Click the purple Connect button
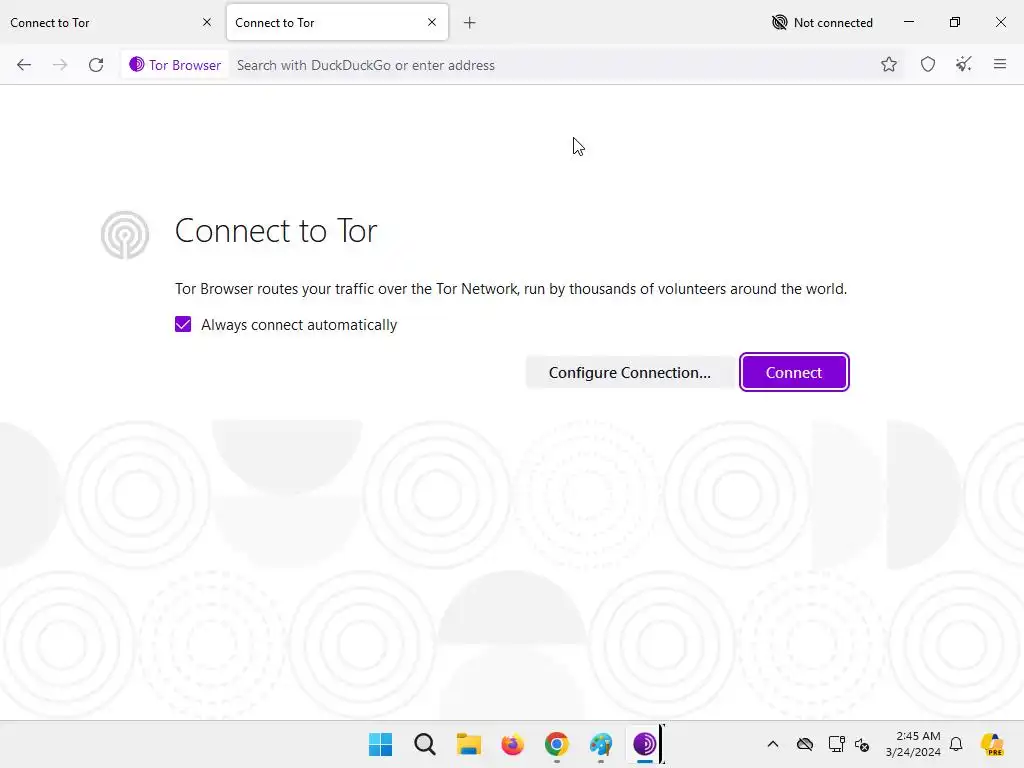Viewport: 1024px width, 768px height. coord(793,372)
